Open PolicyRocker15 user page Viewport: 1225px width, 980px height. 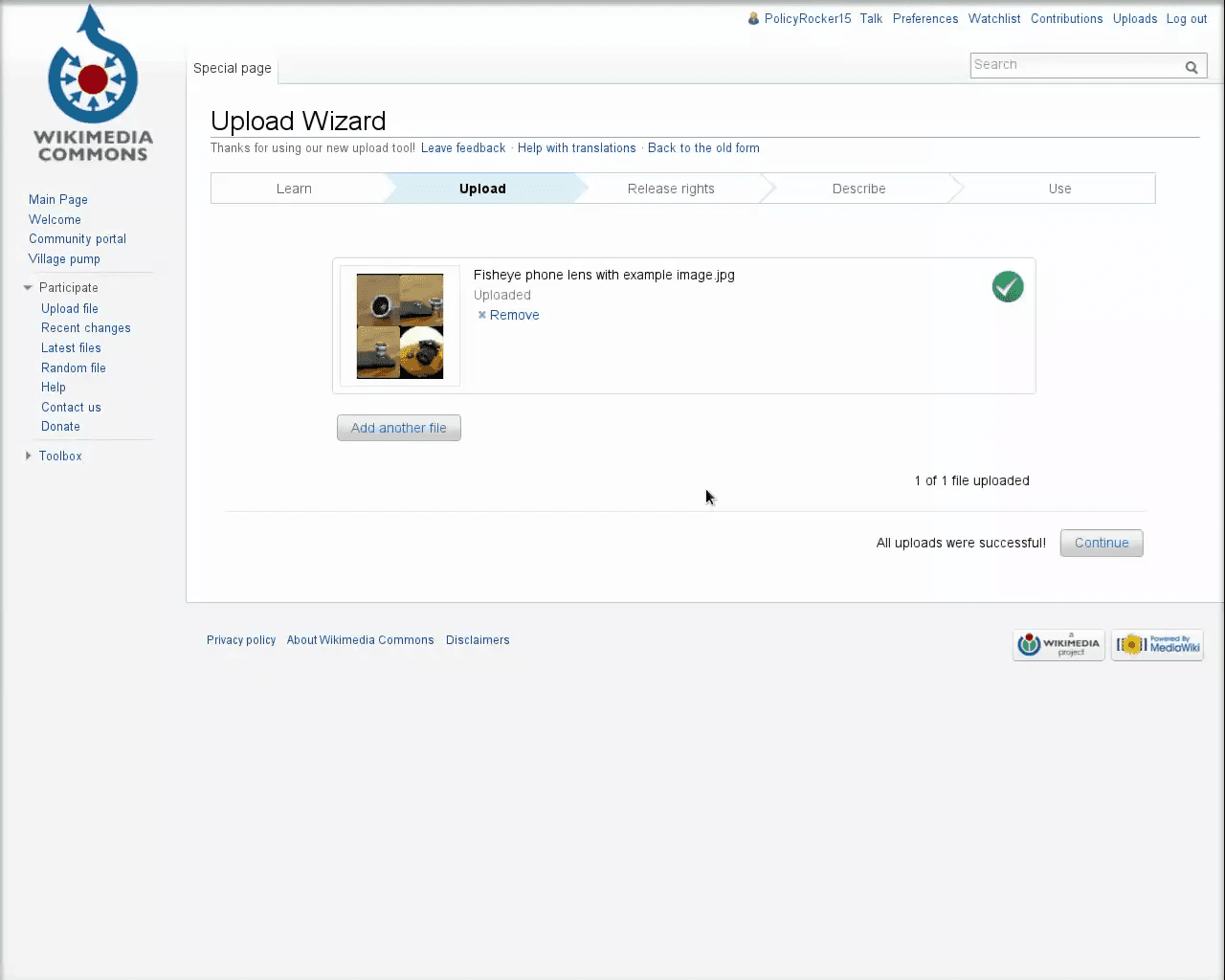808,18
